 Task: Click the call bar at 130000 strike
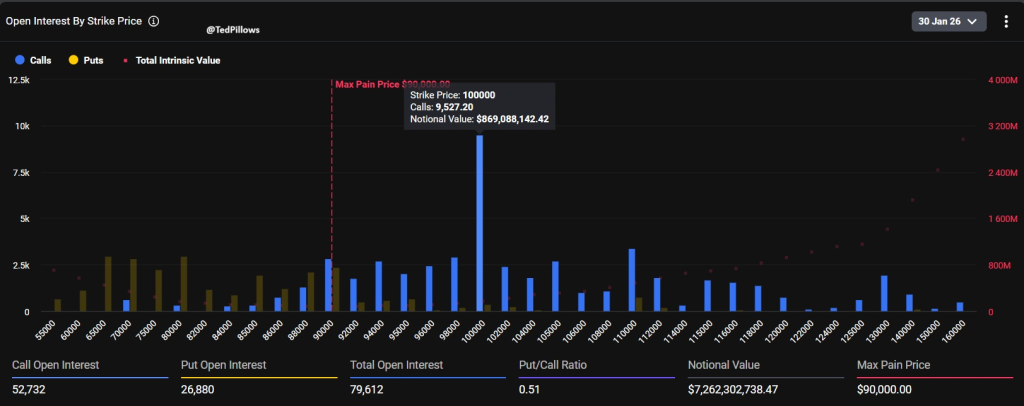pos(884,294)
